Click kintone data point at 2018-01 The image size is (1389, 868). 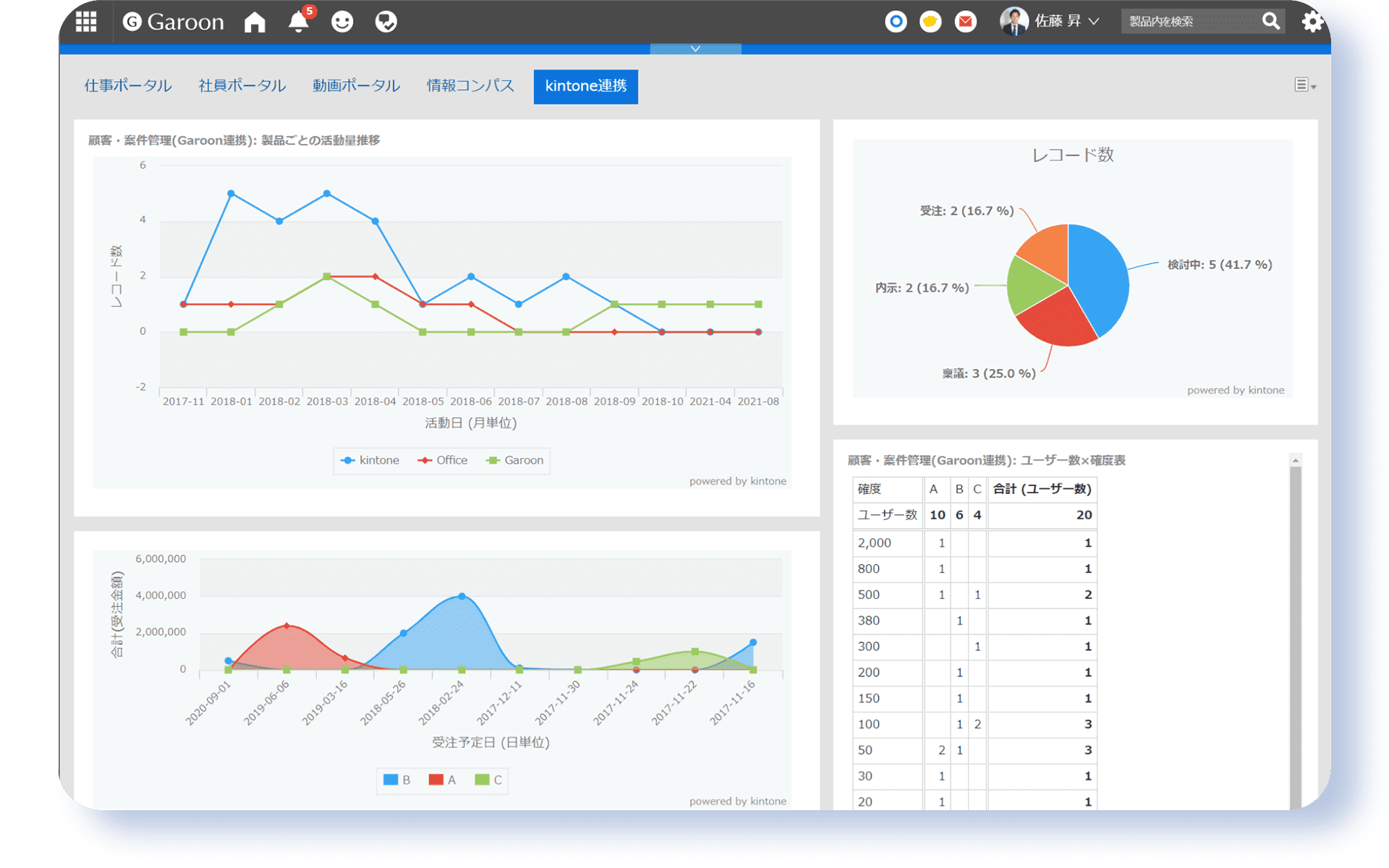(231, 194)
